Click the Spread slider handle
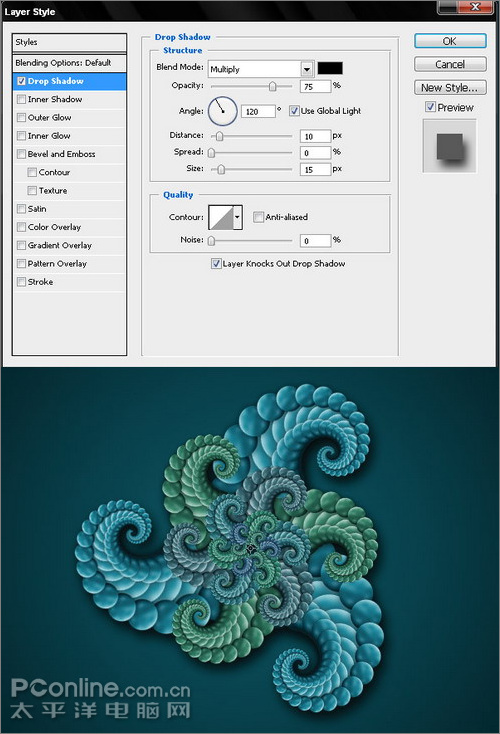The image size is (500, 734). point(212,153)
